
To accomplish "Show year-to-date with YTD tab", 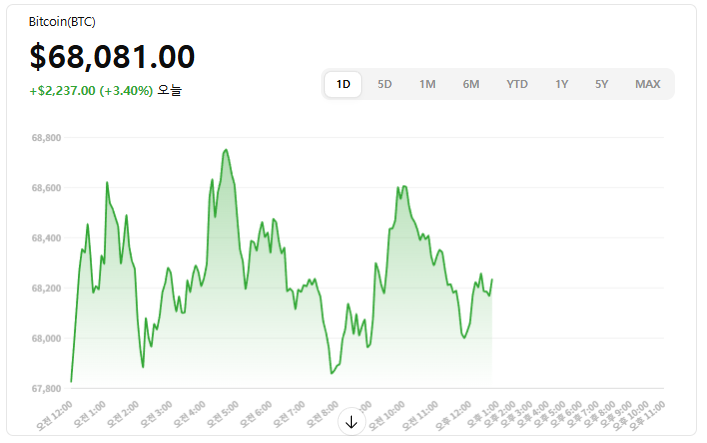I will [517, 84].
